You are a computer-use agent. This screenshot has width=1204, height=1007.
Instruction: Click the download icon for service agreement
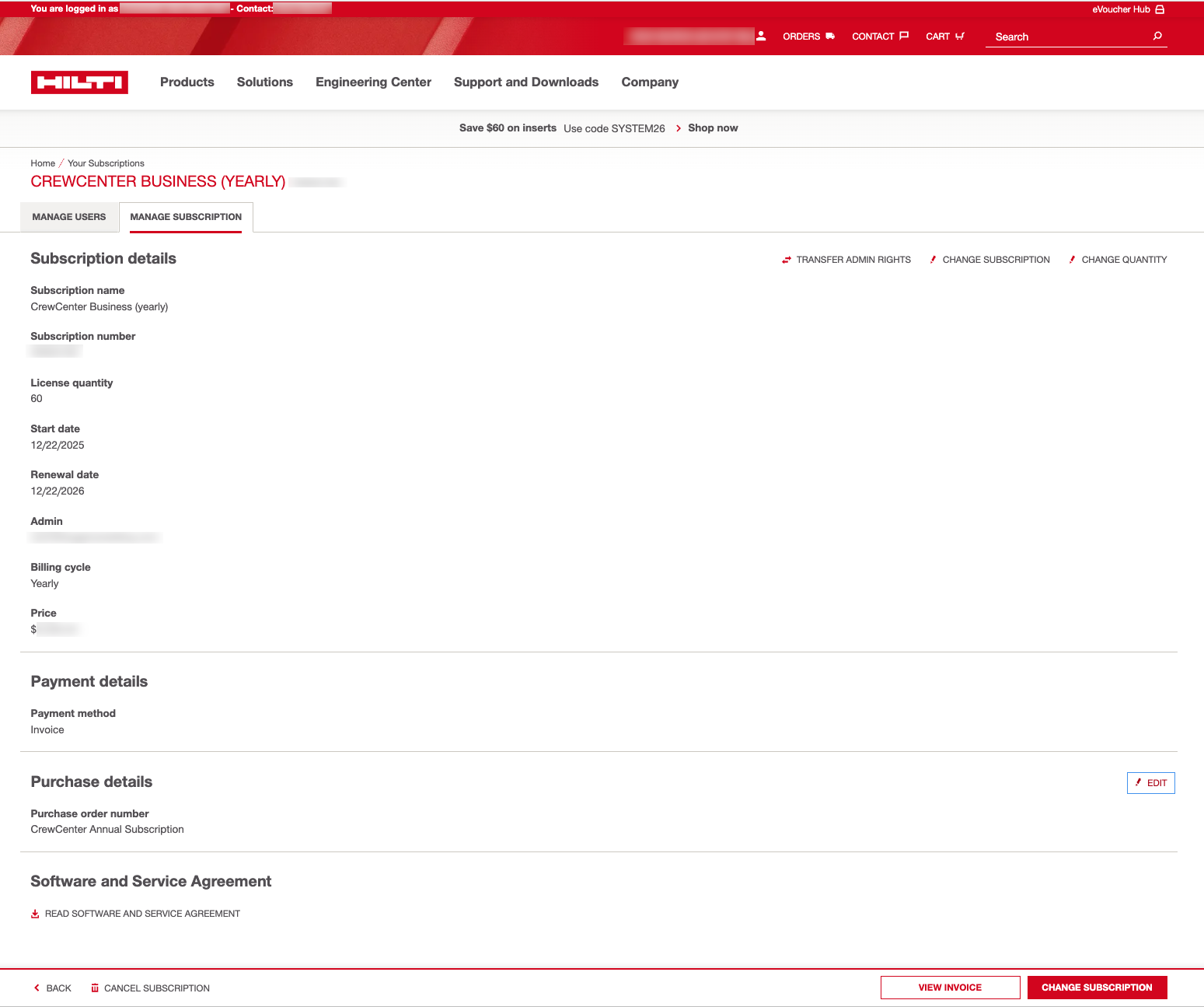pyautogui.click(x=35, y=914)
